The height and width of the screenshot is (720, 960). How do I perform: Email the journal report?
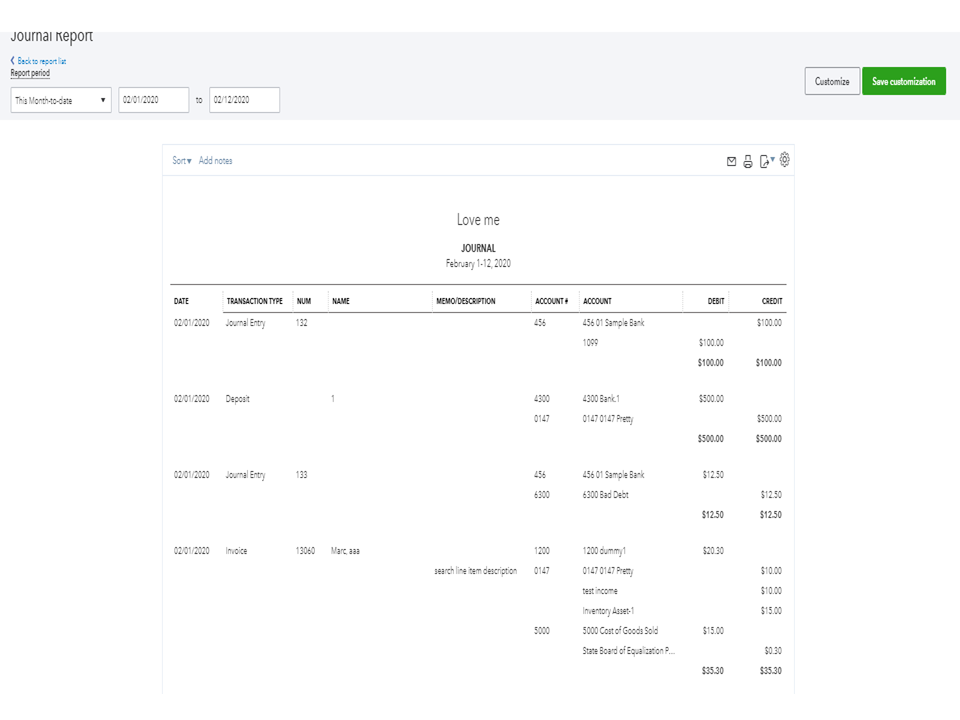tap(731, 159)
